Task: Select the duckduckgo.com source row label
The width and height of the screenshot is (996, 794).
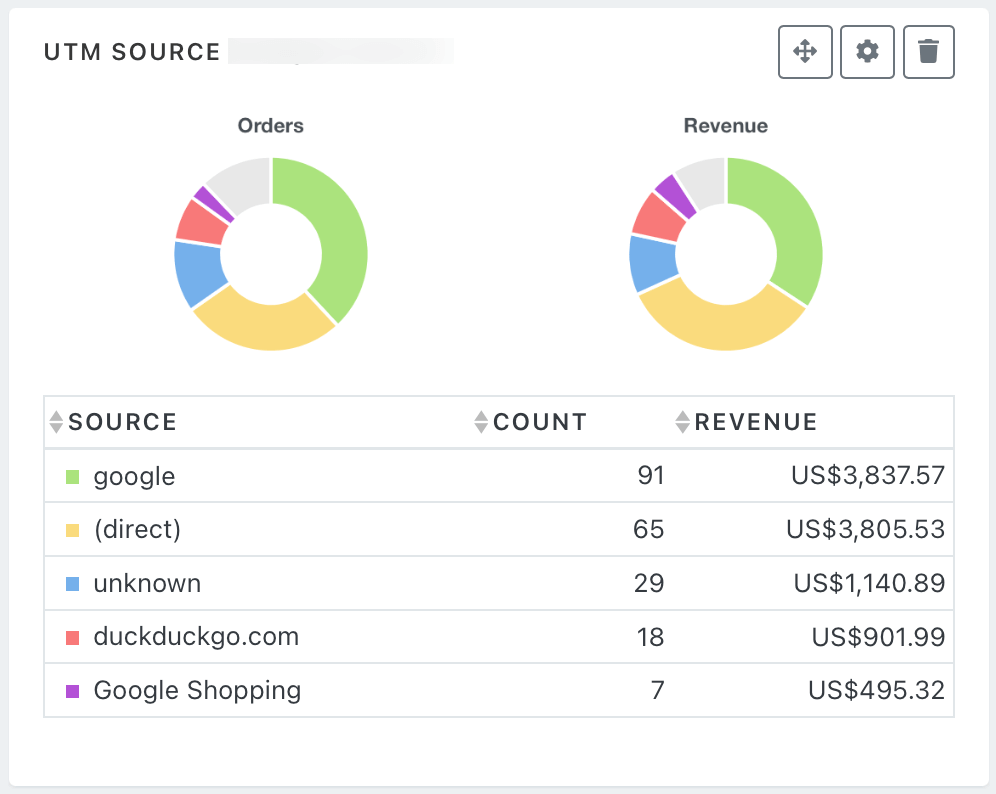Action: tap(196, 637)
